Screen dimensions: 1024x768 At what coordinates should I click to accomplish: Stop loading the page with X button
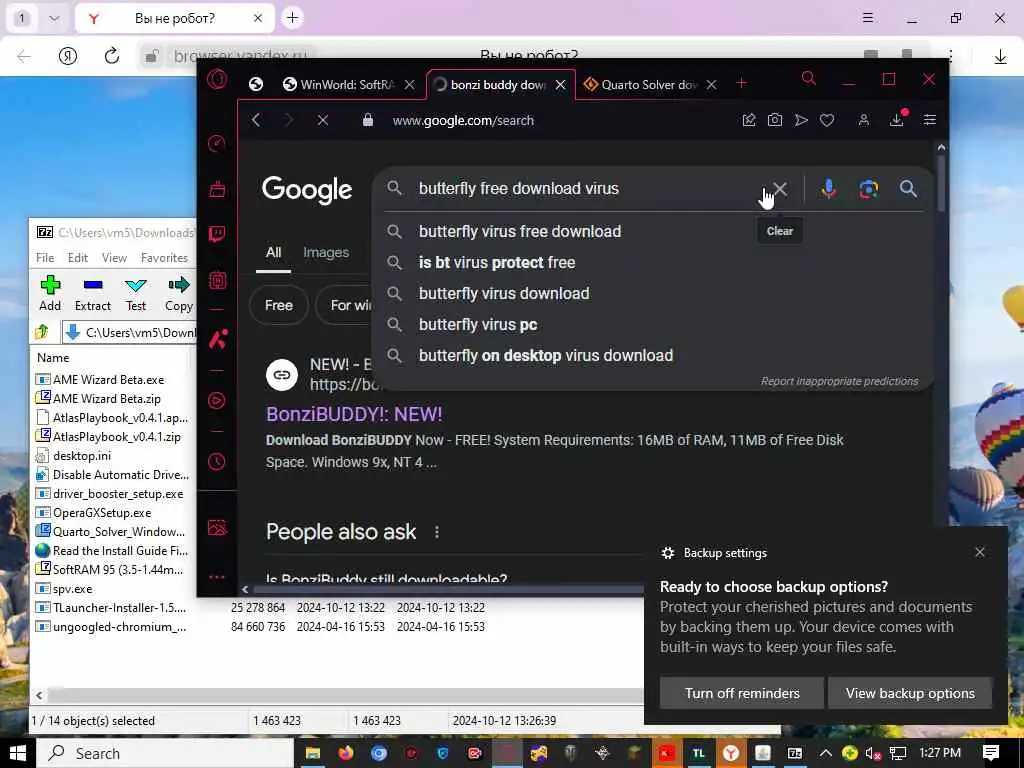click(x=323, y=120)
